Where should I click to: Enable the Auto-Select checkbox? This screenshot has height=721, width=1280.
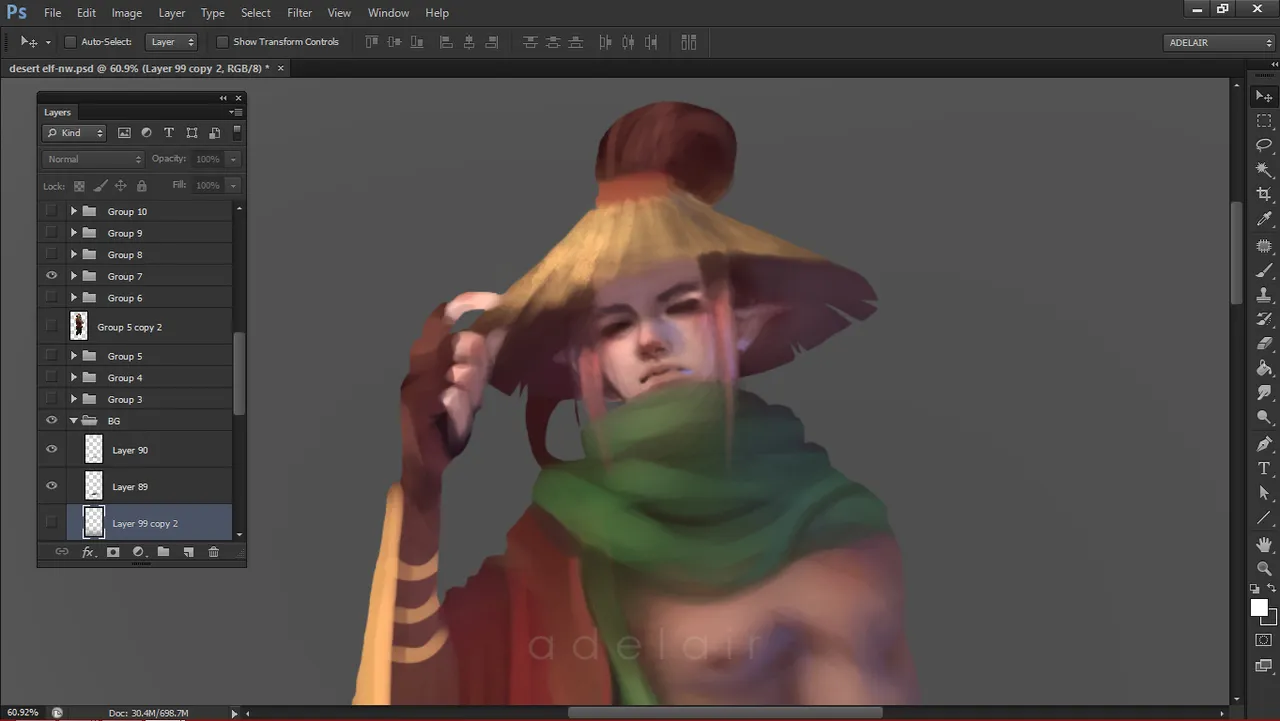point(70,42)
